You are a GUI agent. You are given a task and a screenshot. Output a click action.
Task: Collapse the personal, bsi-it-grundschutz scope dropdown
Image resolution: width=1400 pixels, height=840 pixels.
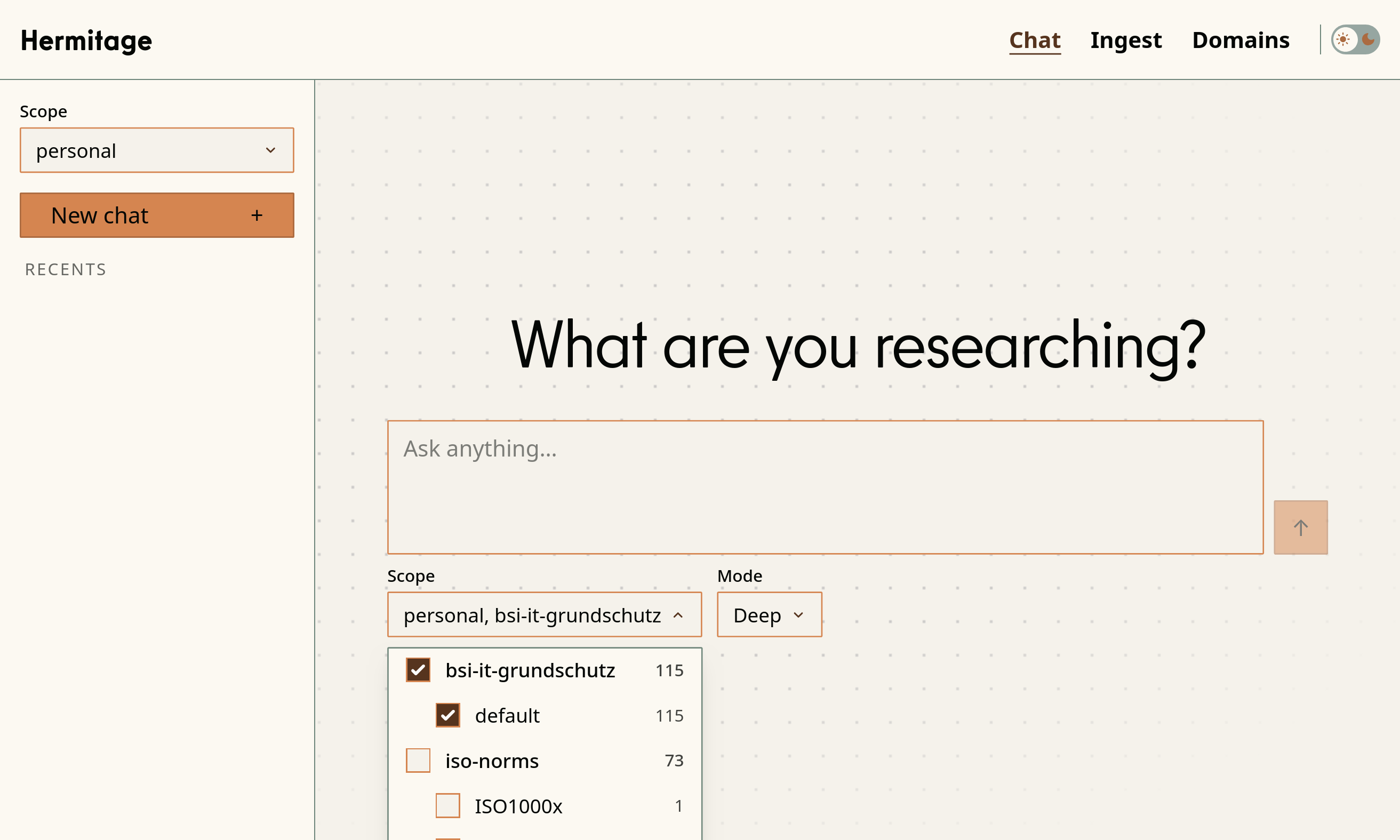tap(545, 615)
